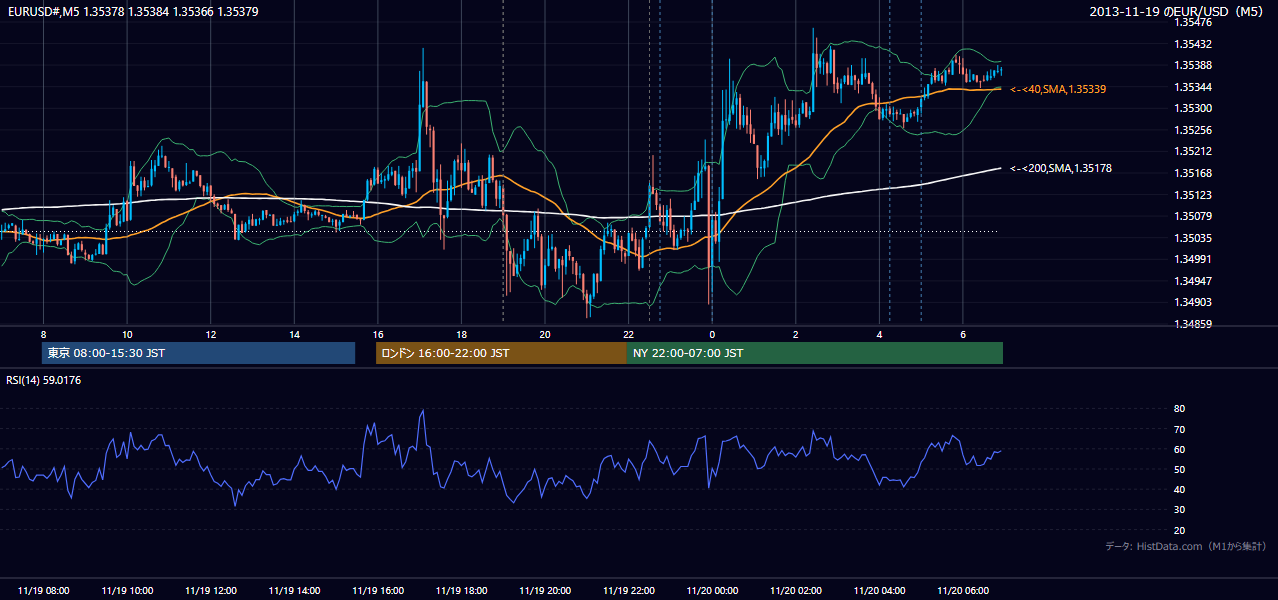The height and width of the screenshot is (600, 1278).
Task: Click the 11/20 02:00 time label
Action: click(x=796, y=591)
